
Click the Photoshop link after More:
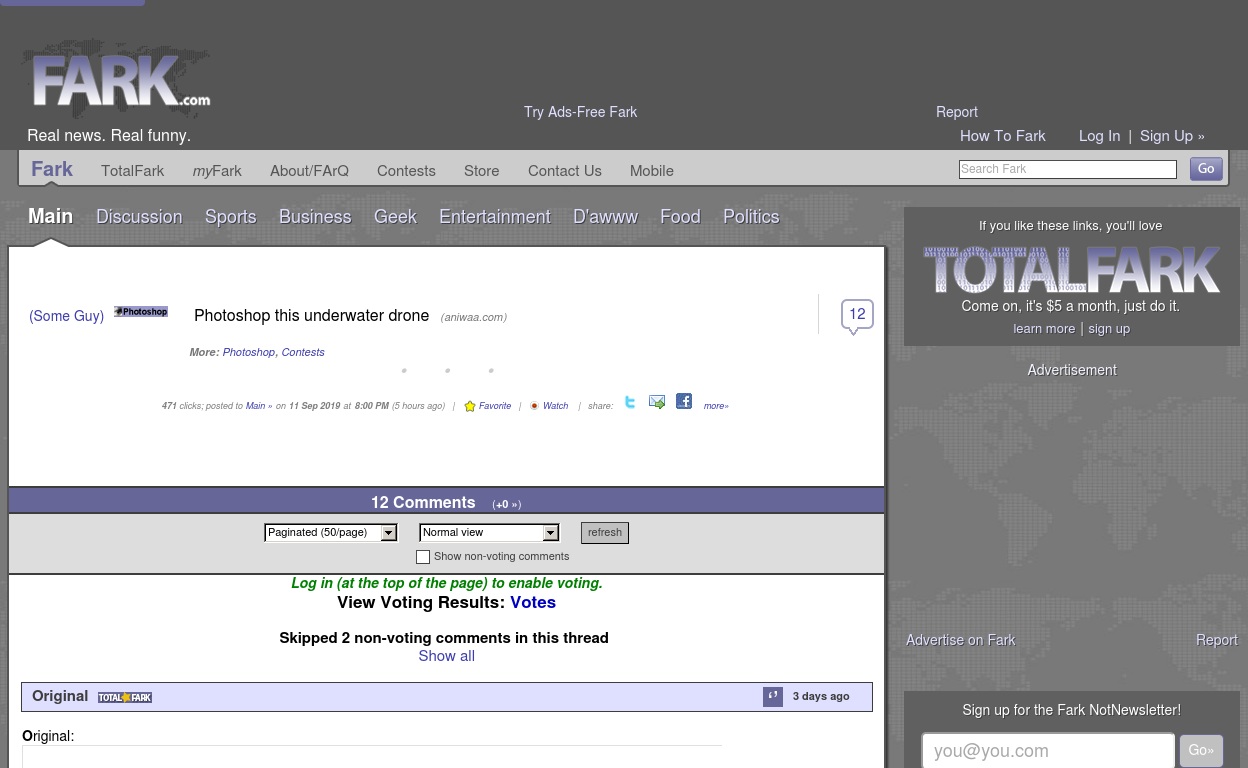(249, 352)
